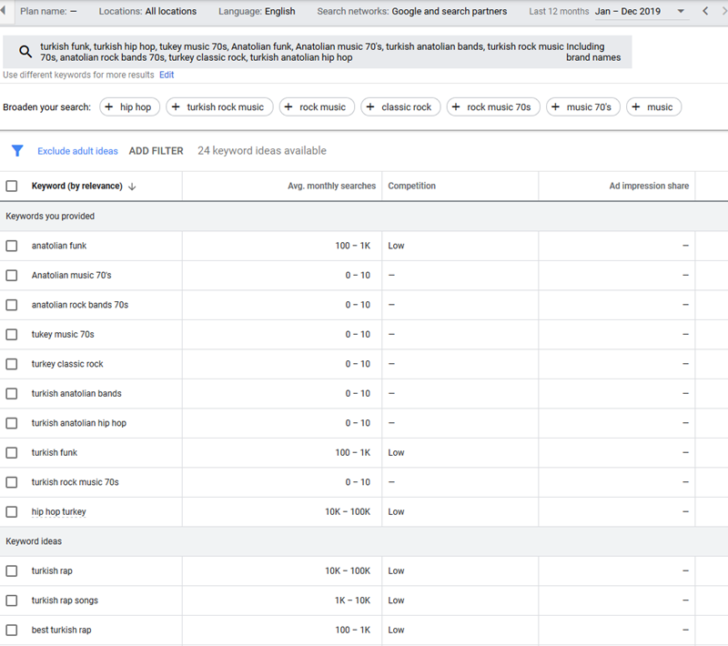Check the box for 'anatolian funk'

[x=12, y=246]
